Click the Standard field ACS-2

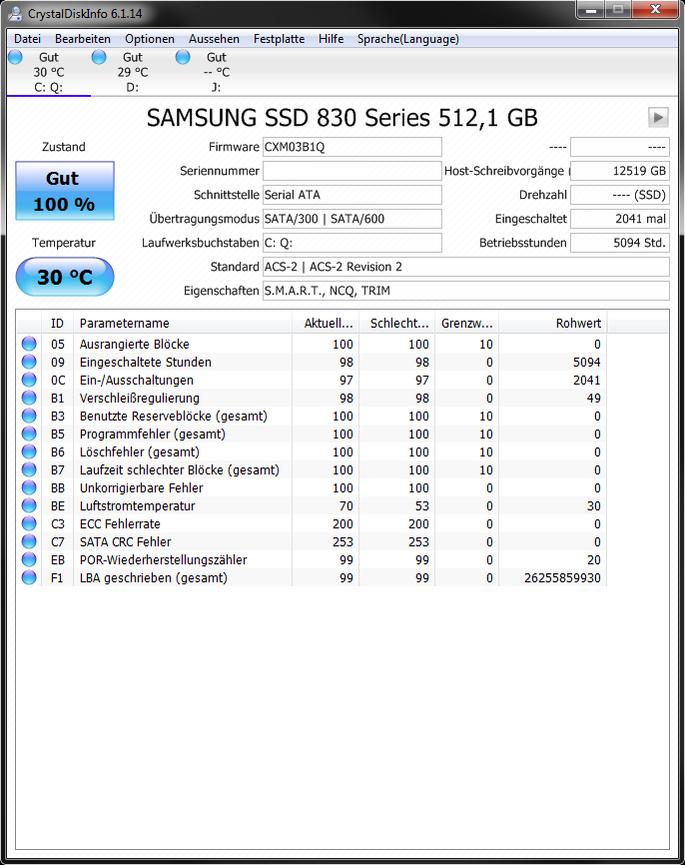point(466,266)
